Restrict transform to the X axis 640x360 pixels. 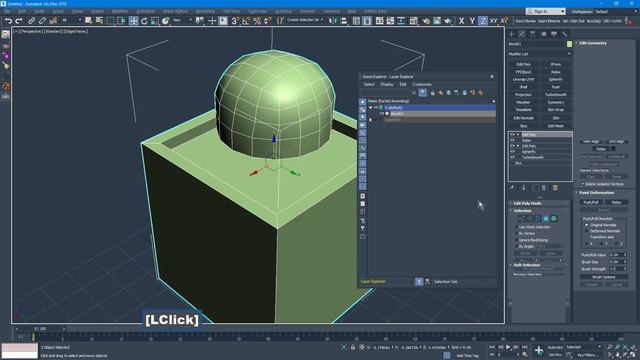pos(461,20)
